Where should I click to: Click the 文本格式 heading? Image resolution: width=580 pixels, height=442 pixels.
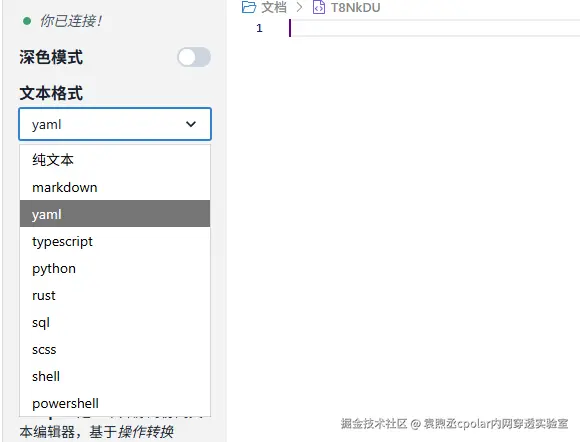pyautogui.click(x=51, y=93)
